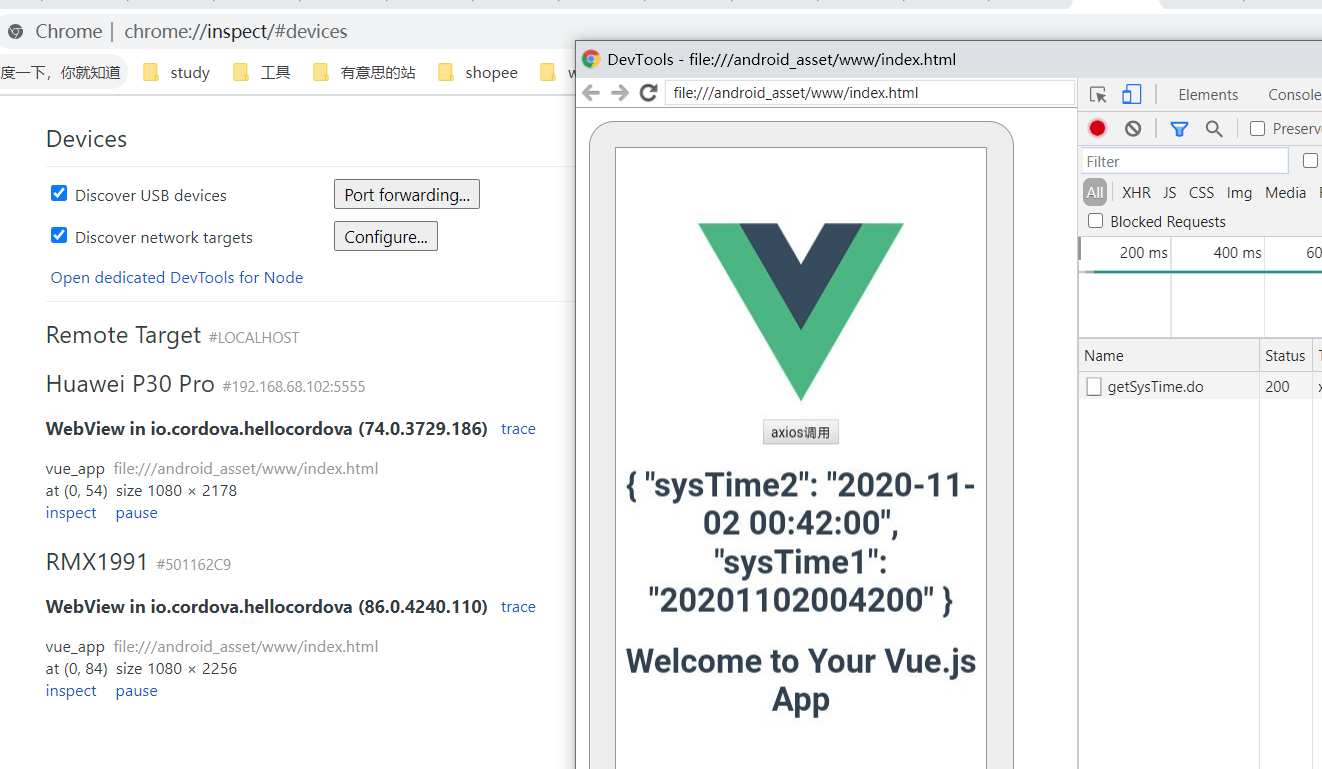Viewport: 1322px width, 769px height.
Task: Sort by the Name column header
Action: pyautogui.click(x=1169, y=356)
